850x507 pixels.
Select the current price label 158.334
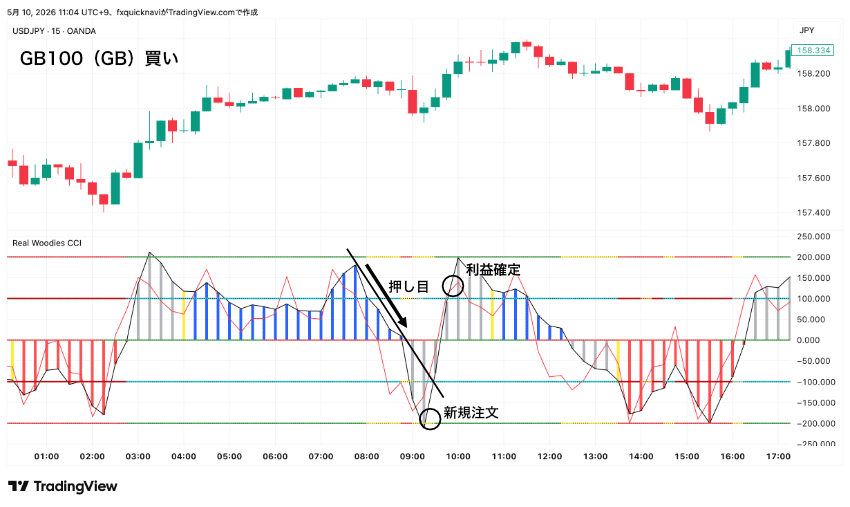[812, 50]
